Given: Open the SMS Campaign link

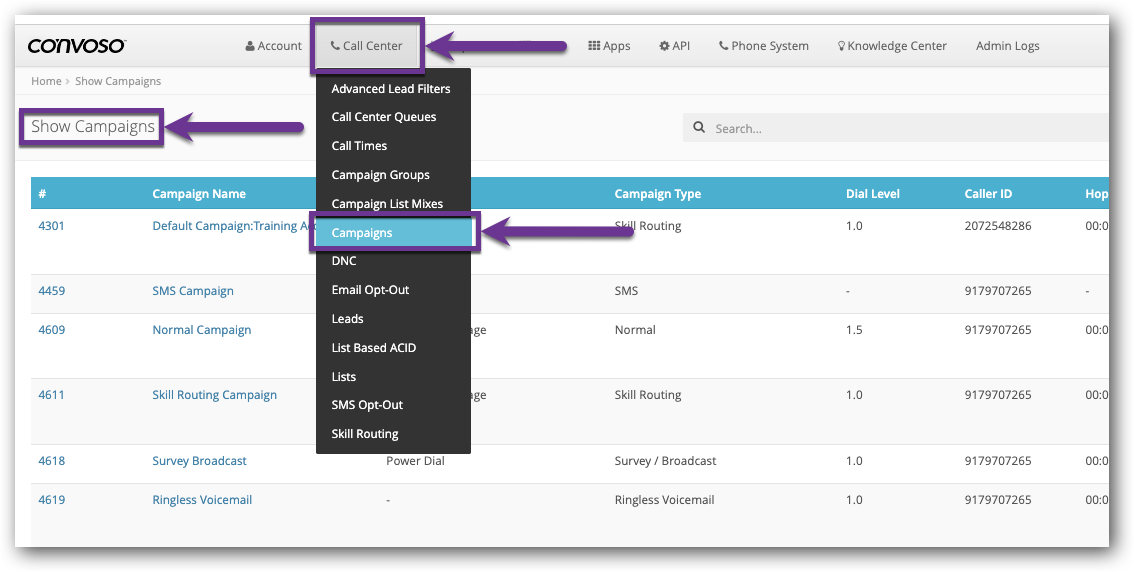Looking at the screenshot, I should coord(193,291).
